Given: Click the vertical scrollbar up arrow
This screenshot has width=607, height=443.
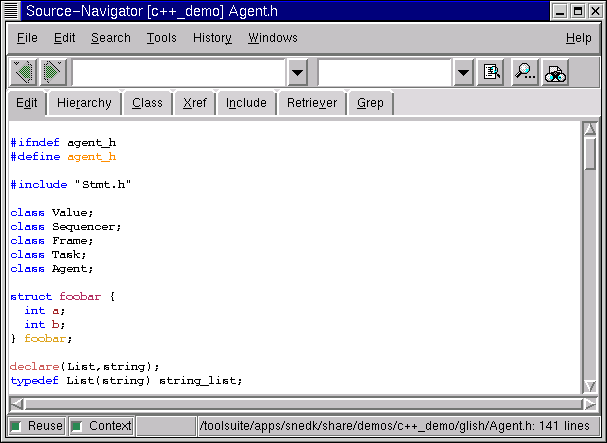Looking at the screenshot, I should pos(590,129).
